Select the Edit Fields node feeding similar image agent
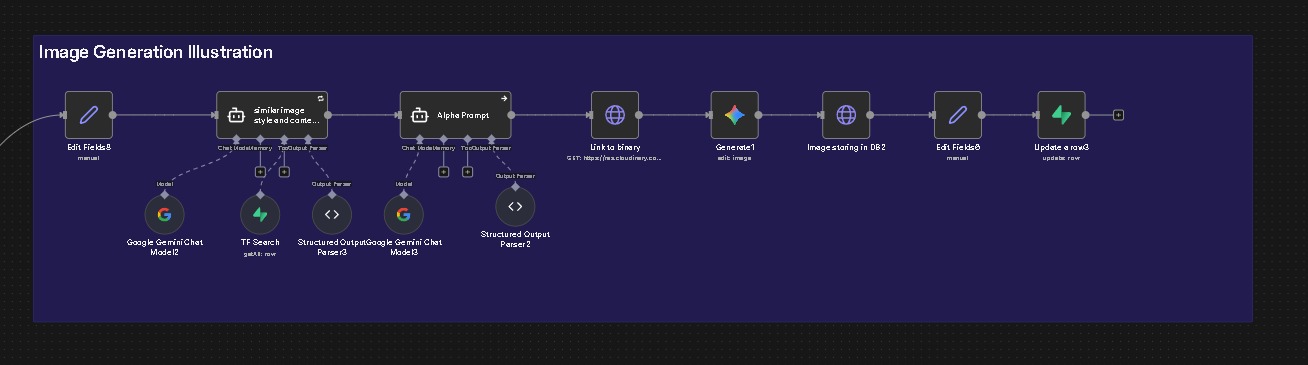This screenshot has height=365, width=1308. [89, 115]
